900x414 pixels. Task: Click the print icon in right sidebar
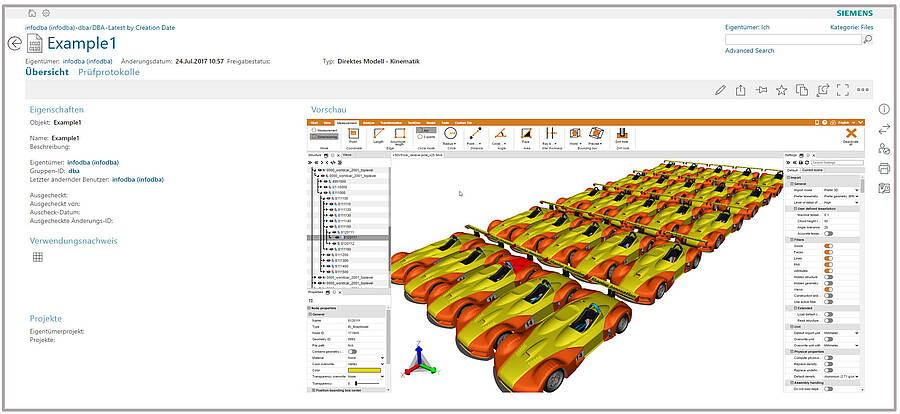point(884,168)
